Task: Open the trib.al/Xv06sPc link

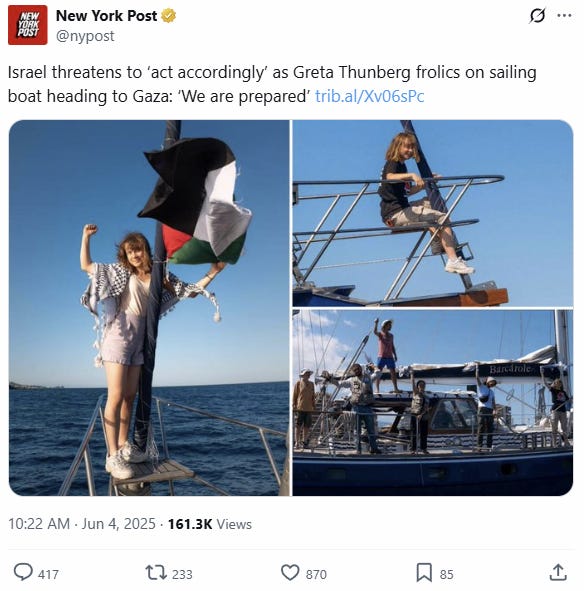Action: (x=369, y=96)
